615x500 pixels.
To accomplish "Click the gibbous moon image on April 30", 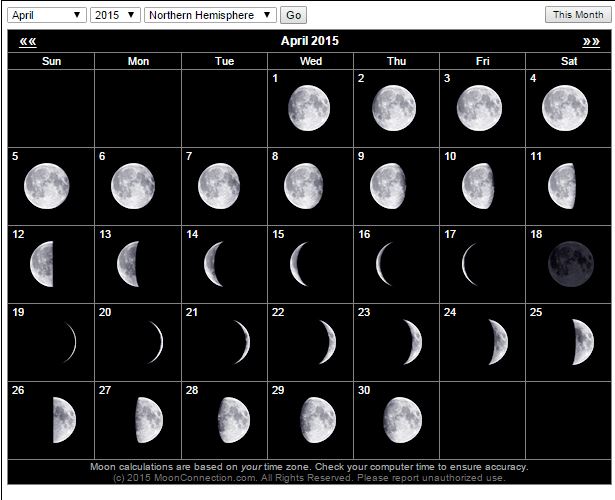I will coord(402,419).
